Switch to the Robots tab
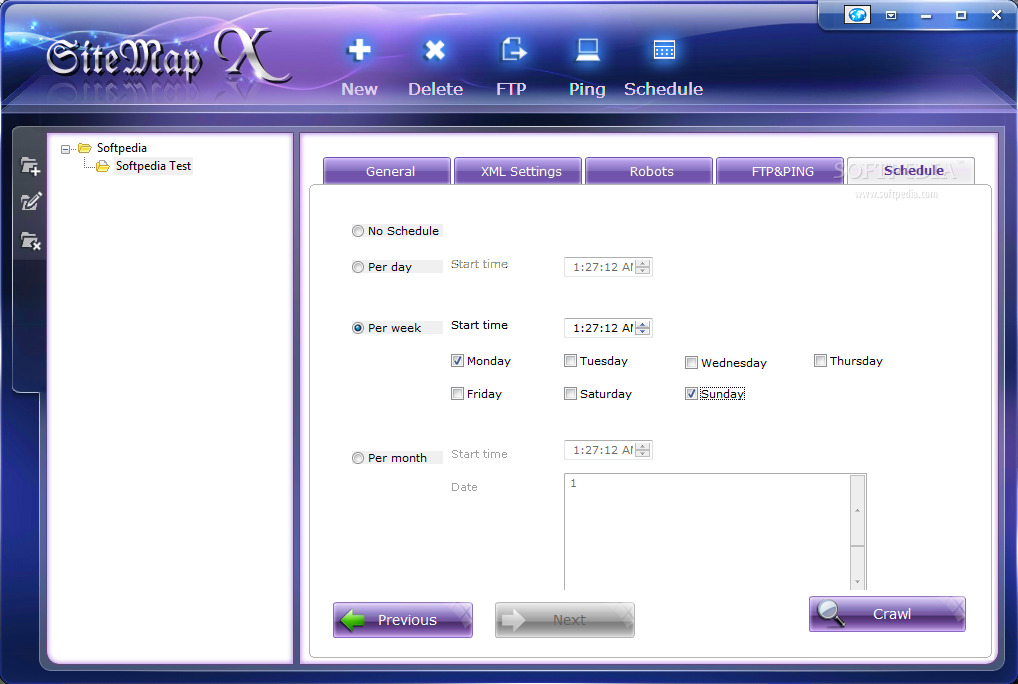This screenshot has width=1018, height=684. click(649, 171)
